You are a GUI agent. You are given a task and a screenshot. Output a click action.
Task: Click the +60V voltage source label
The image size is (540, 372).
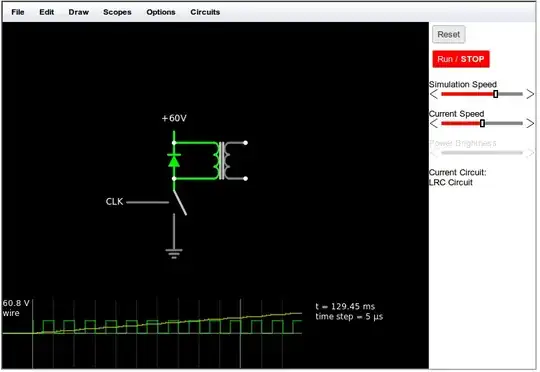pyautogui.click(x=174, y=118)
